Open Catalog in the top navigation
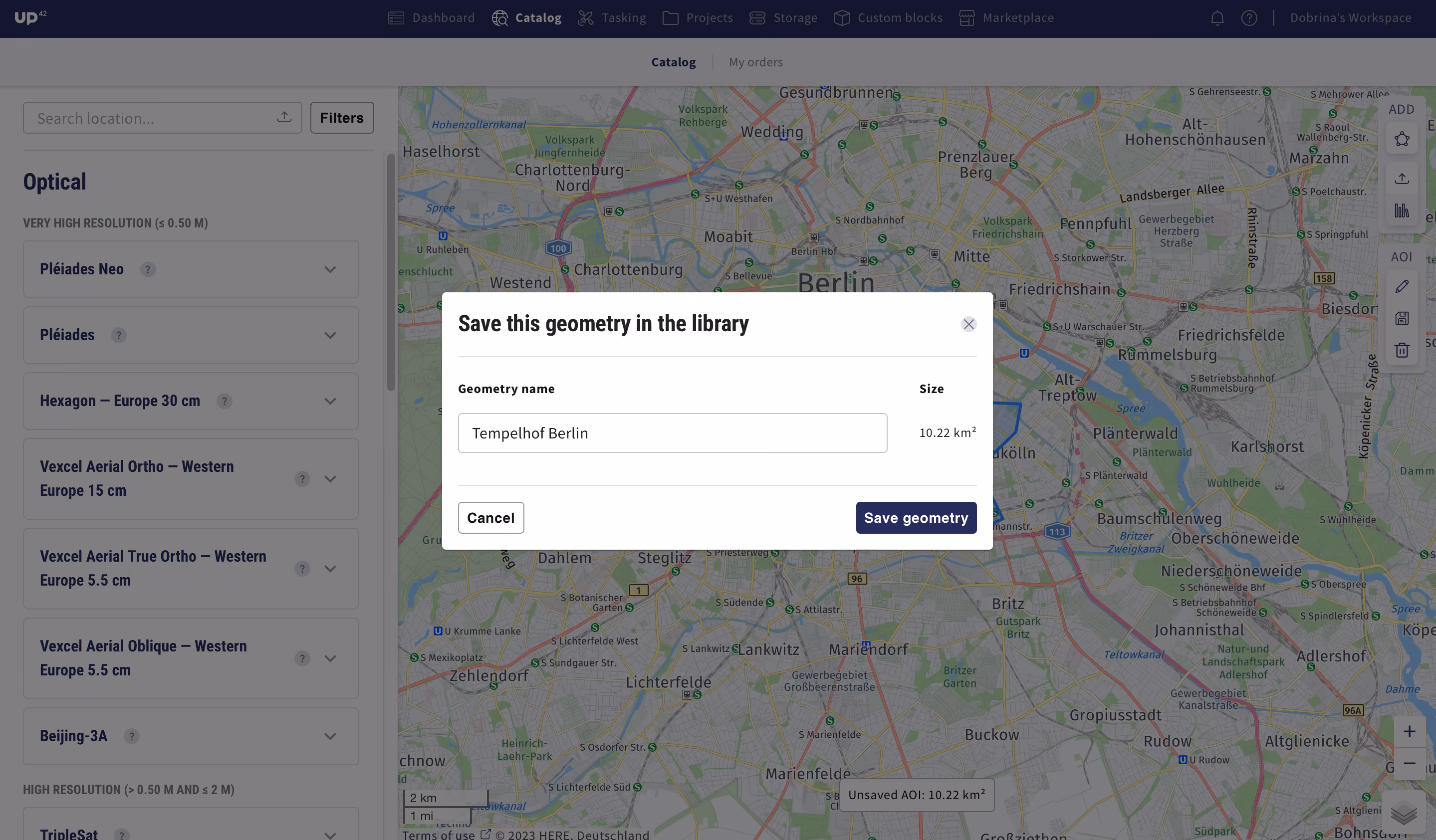 click(527, 17)
